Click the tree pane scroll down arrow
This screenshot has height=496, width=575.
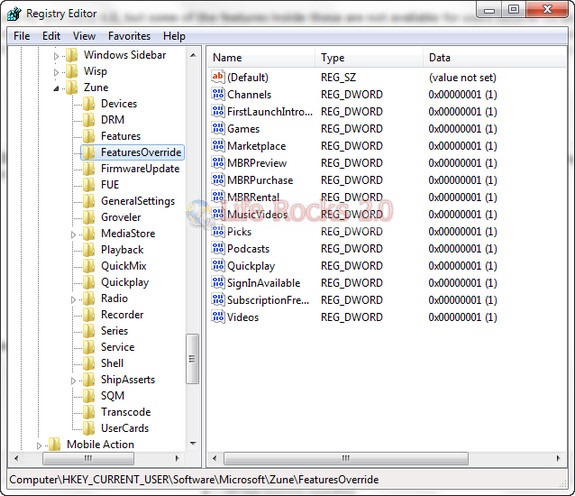point(193,444)
